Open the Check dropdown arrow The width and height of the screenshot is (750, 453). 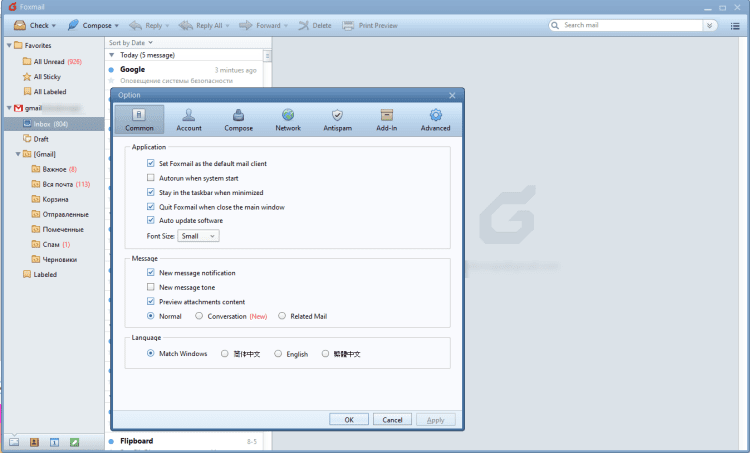tap(54, 26)
